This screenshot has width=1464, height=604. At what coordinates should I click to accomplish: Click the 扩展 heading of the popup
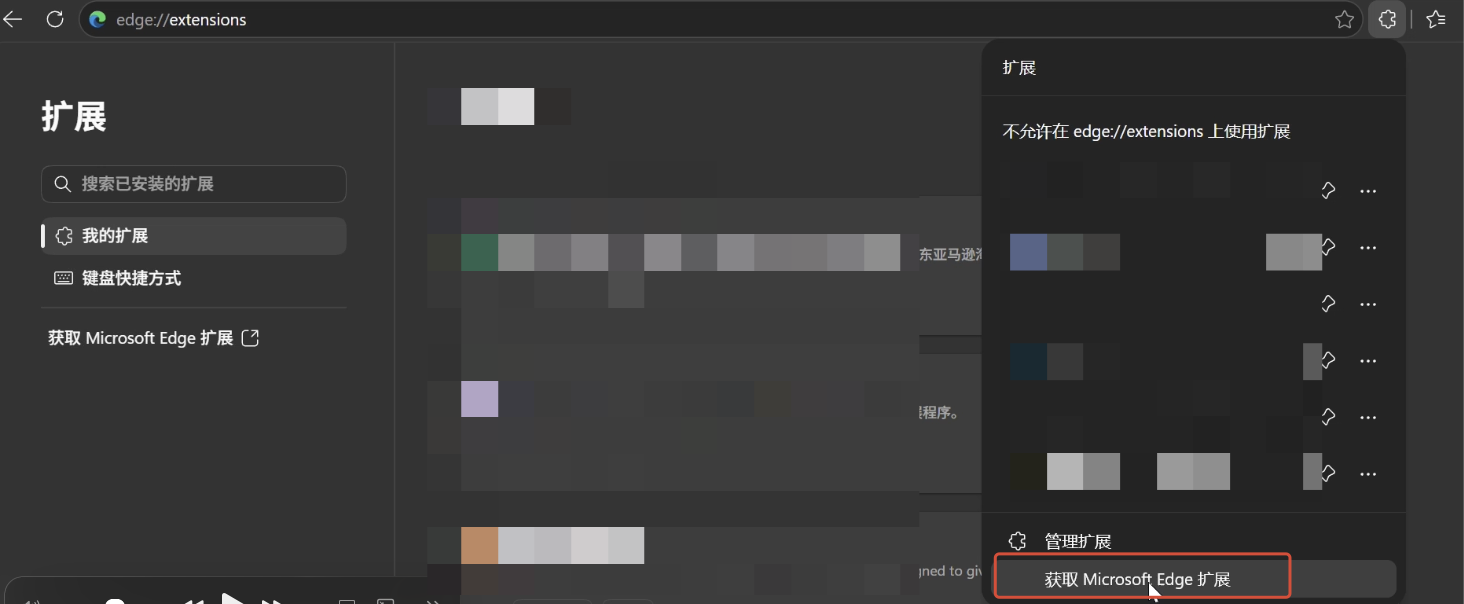click(1019, 67)
